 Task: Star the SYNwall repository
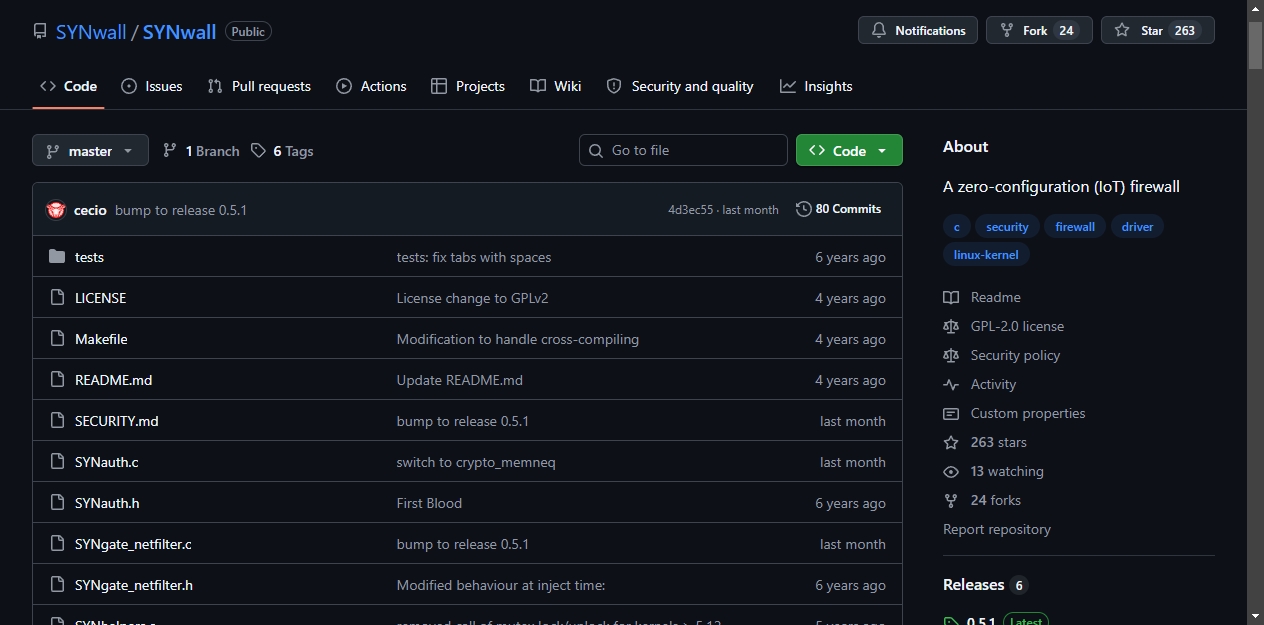coord(1158,30)
